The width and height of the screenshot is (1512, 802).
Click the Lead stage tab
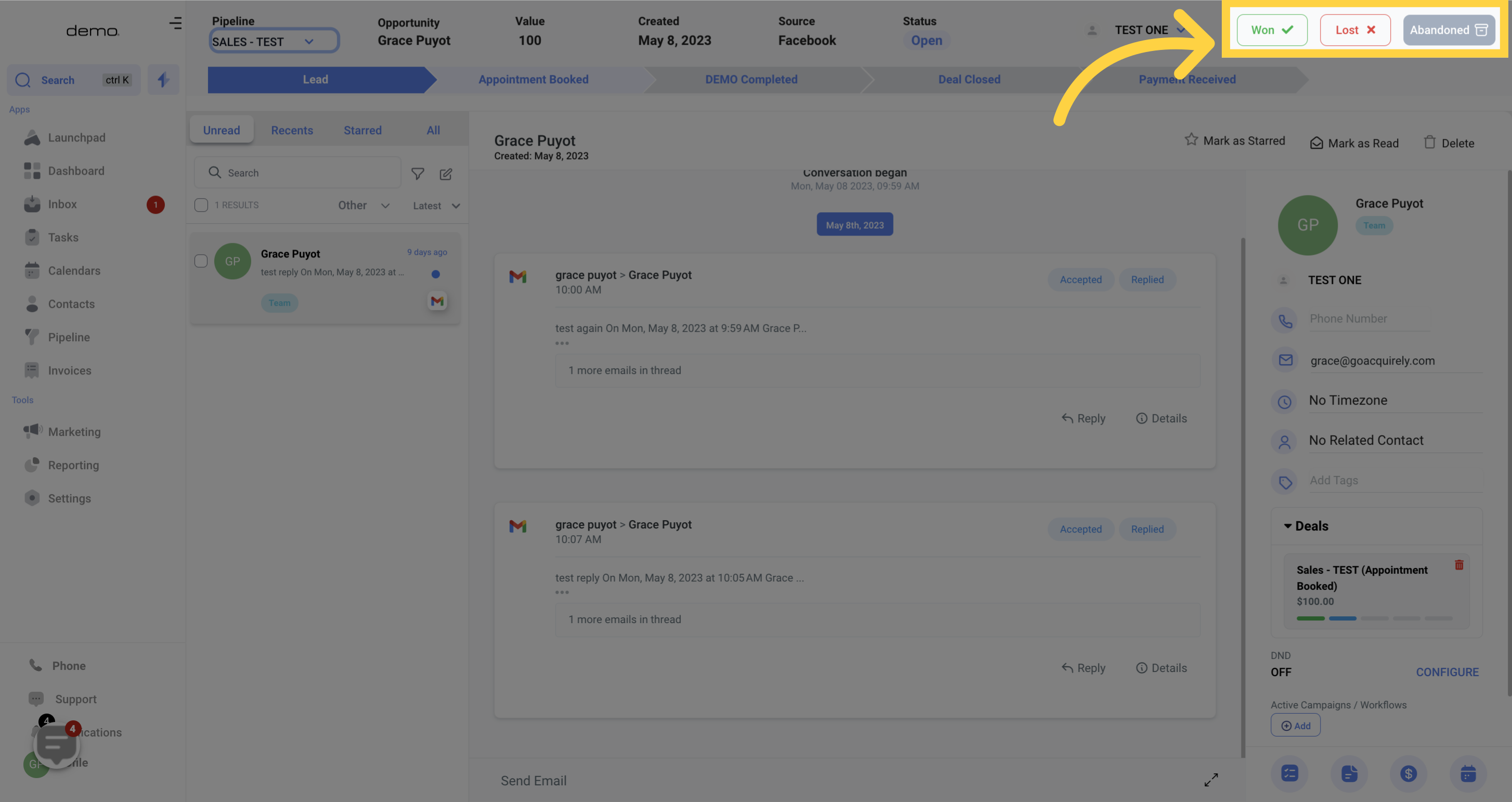tap(315, 79)
